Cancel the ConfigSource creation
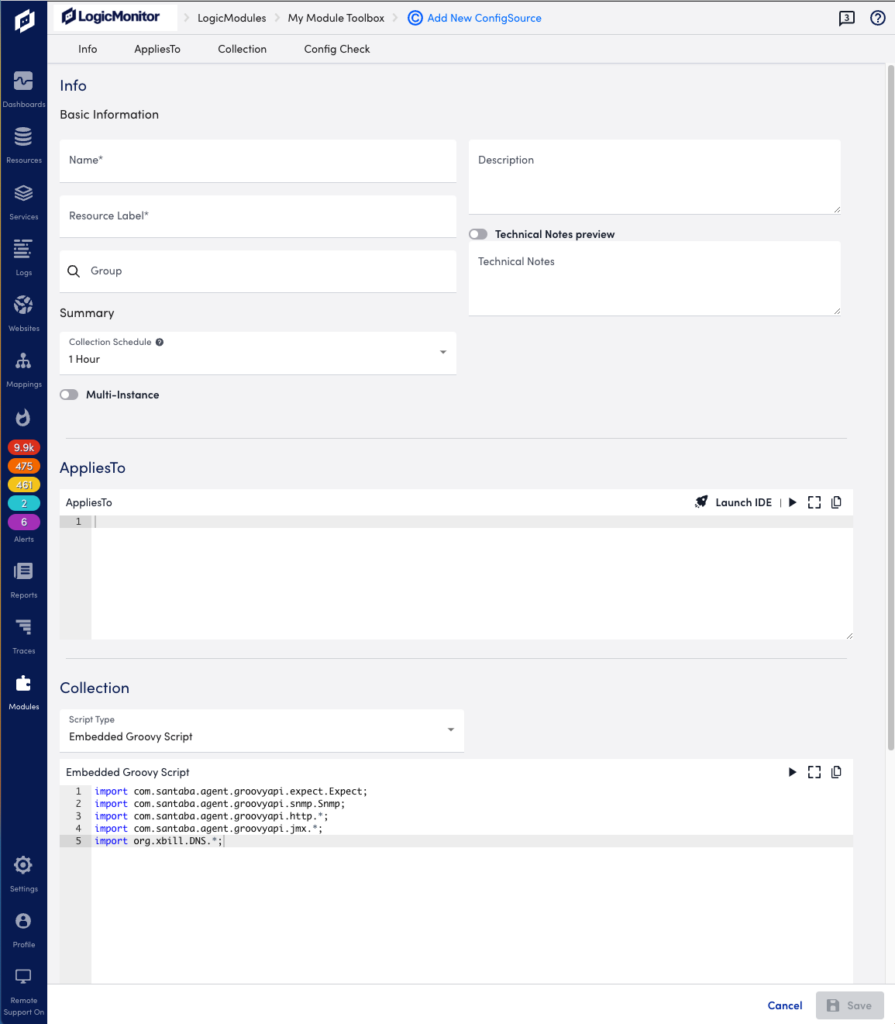The height and width of the screenshot is (1024, 895). pos(784,1005)
